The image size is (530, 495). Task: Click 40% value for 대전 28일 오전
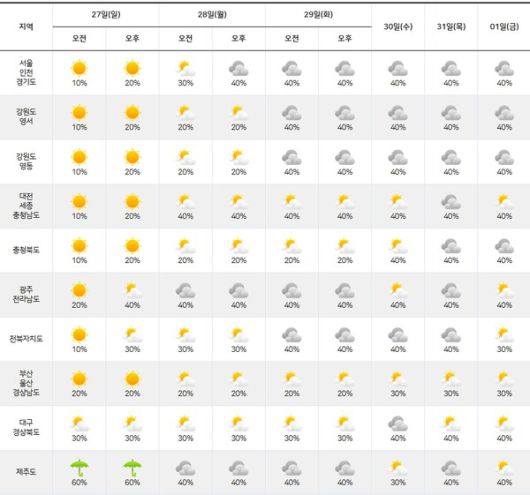click(186, 216)
